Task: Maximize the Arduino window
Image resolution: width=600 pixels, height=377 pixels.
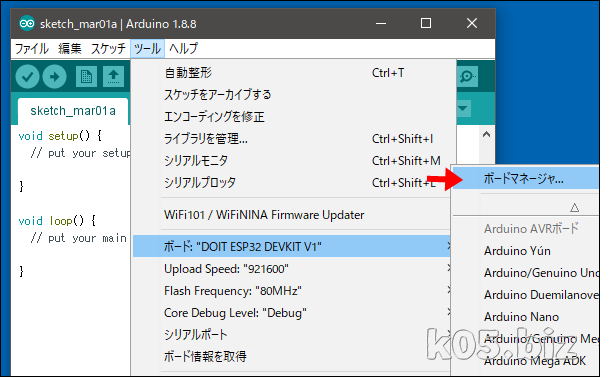Action: click(x=426, y=24)
